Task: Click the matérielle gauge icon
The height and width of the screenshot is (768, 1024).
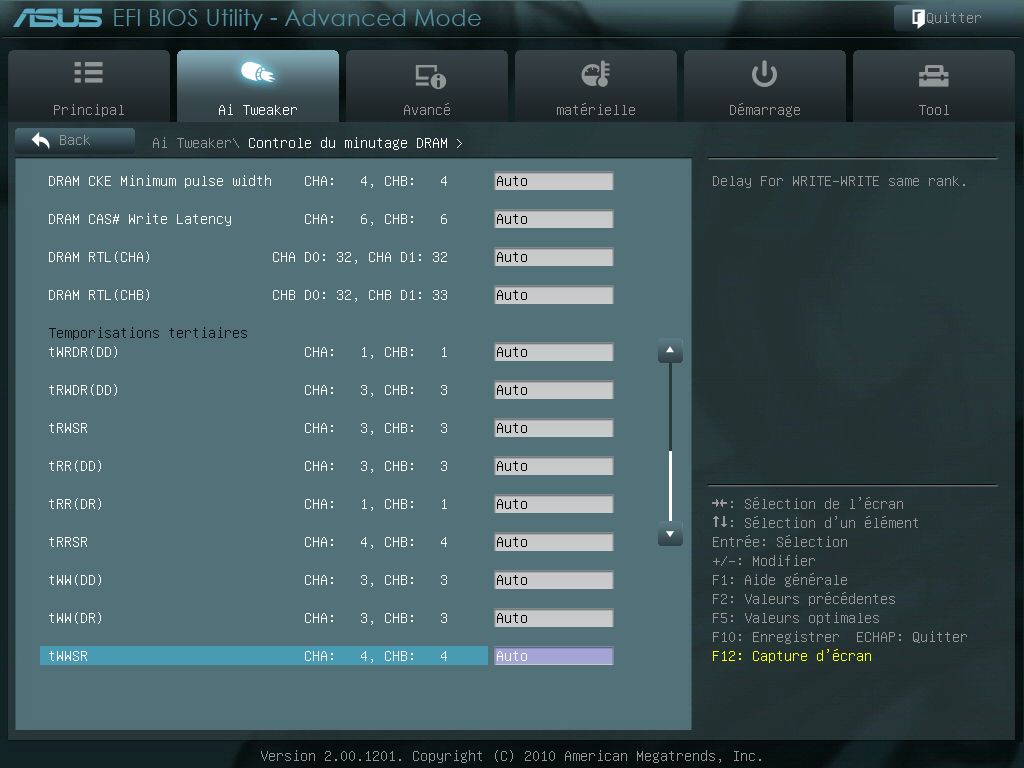Action: click(x=595, y=74)
